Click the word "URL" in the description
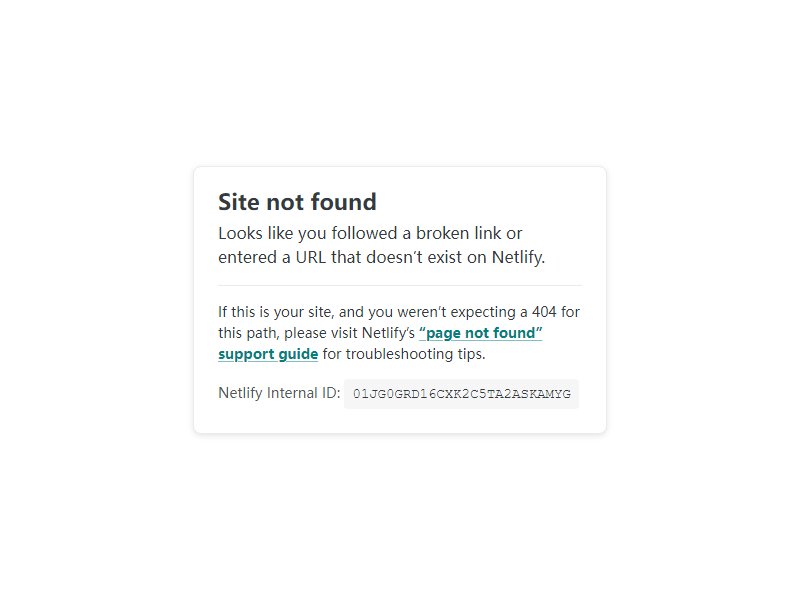Viewport: 800px width, 600px height. click(311, 257)
